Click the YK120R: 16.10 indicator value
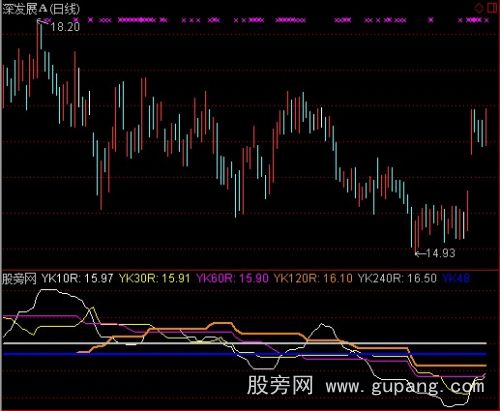The image size is (500, 411). pyautogui.click(x=313, y=278)
